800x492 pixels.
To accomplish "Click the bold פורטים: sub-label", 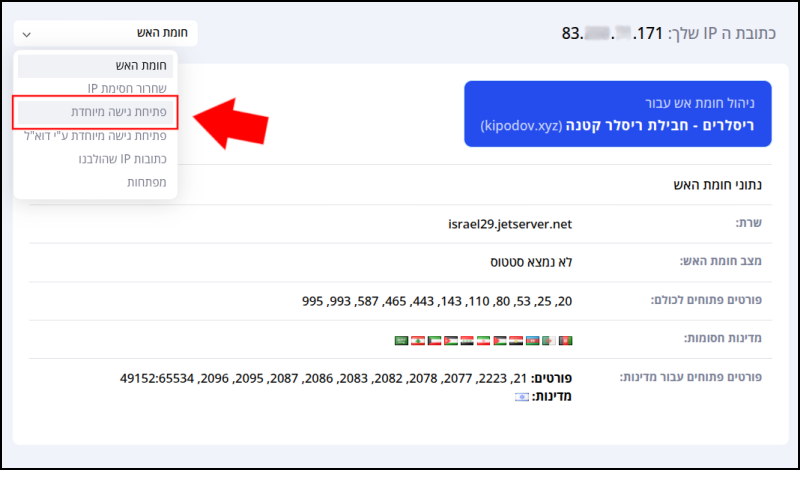I will point(552,378).
